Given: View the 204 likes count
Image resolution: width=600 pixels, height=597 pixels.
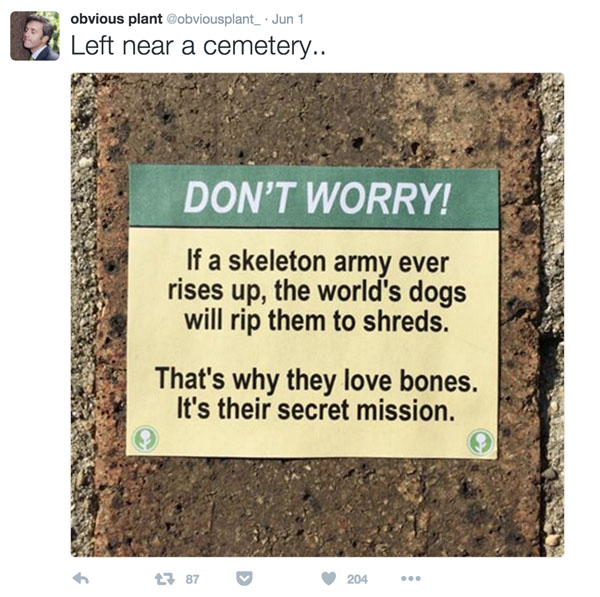Looking at the screenshot, I should pyautogui.click(x=357, y=579).
